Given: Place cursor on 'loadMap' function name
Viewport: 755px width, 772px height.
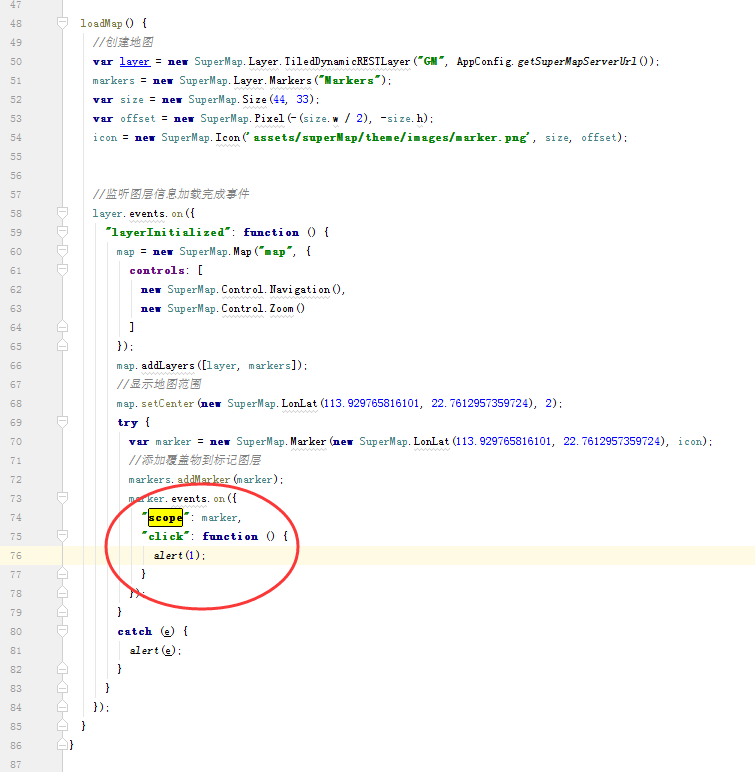Looking at the screenshot, I should [x=101, y=23].
